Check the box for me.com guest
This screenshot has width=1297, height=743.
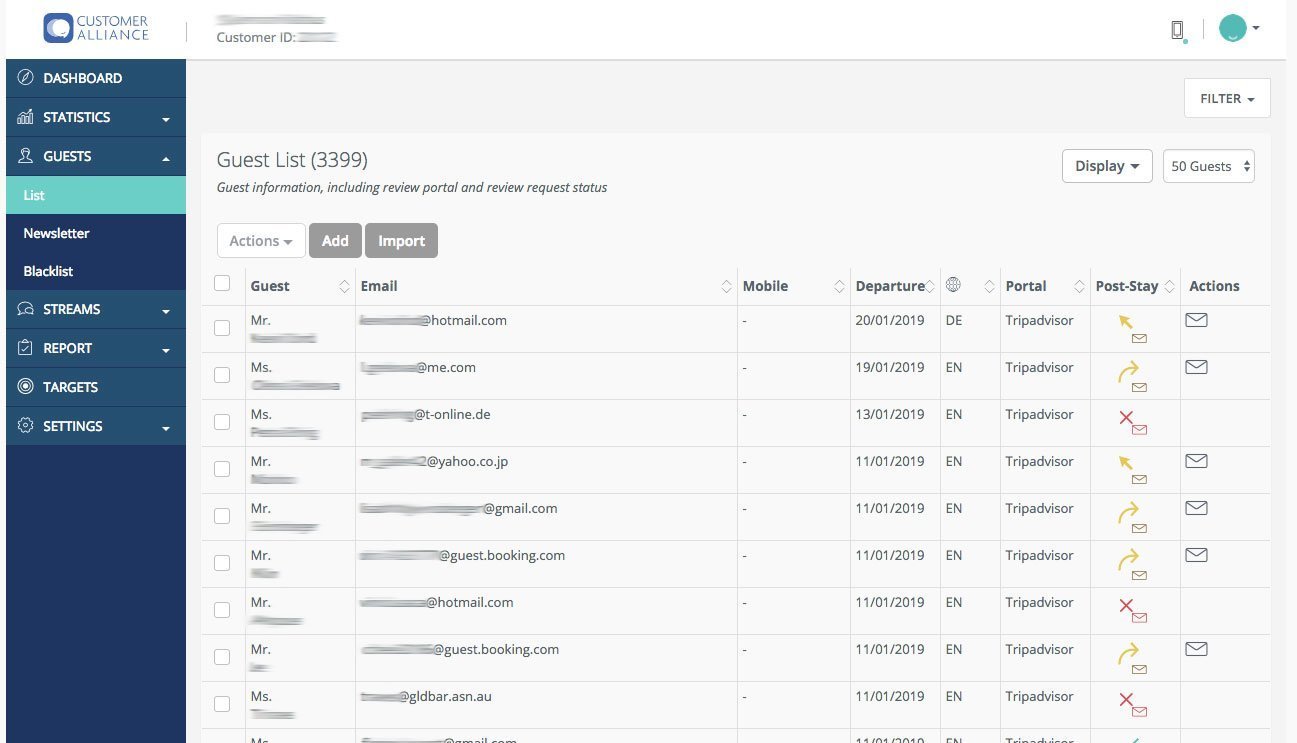(222, 375)
